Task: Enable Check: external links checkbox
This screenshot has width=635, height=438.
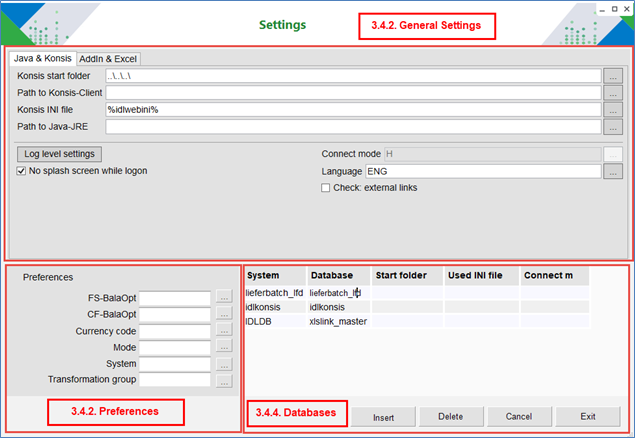Action: pos(325,188)
